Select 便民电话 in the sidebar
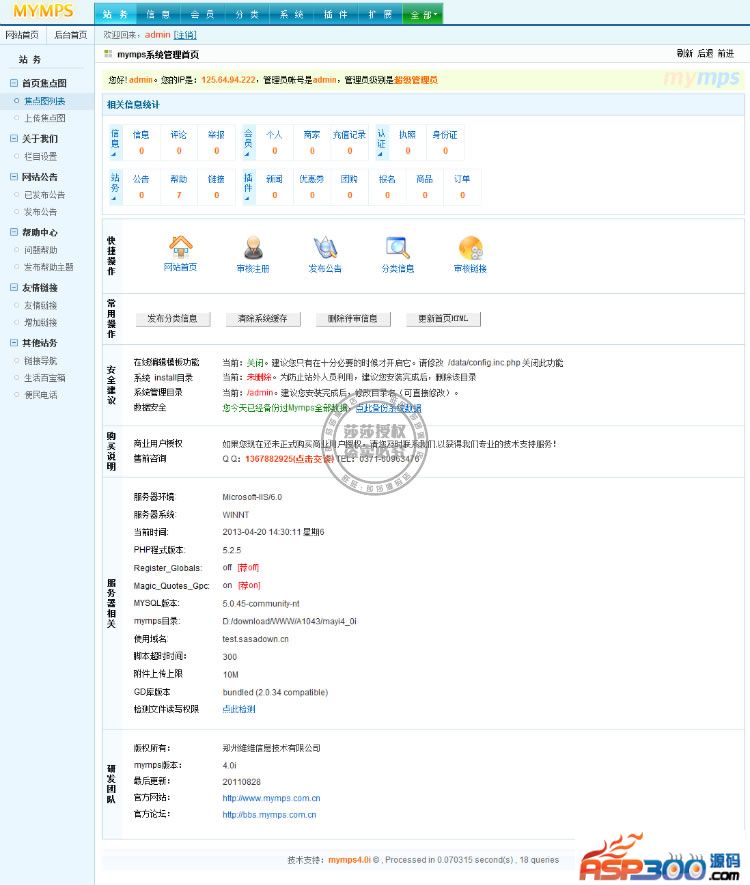Screen dimensions: 750x885 coord(41,395)
